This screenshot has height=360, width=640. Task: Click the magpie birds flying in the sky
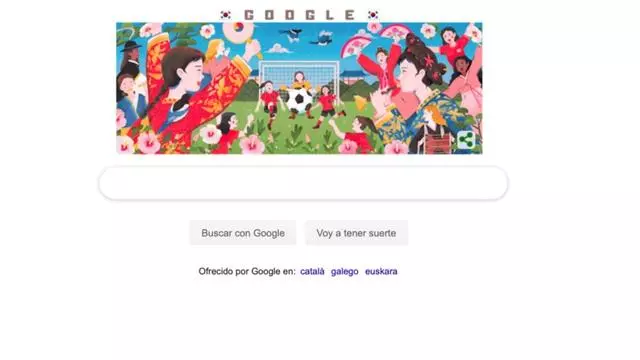[307, 37]
